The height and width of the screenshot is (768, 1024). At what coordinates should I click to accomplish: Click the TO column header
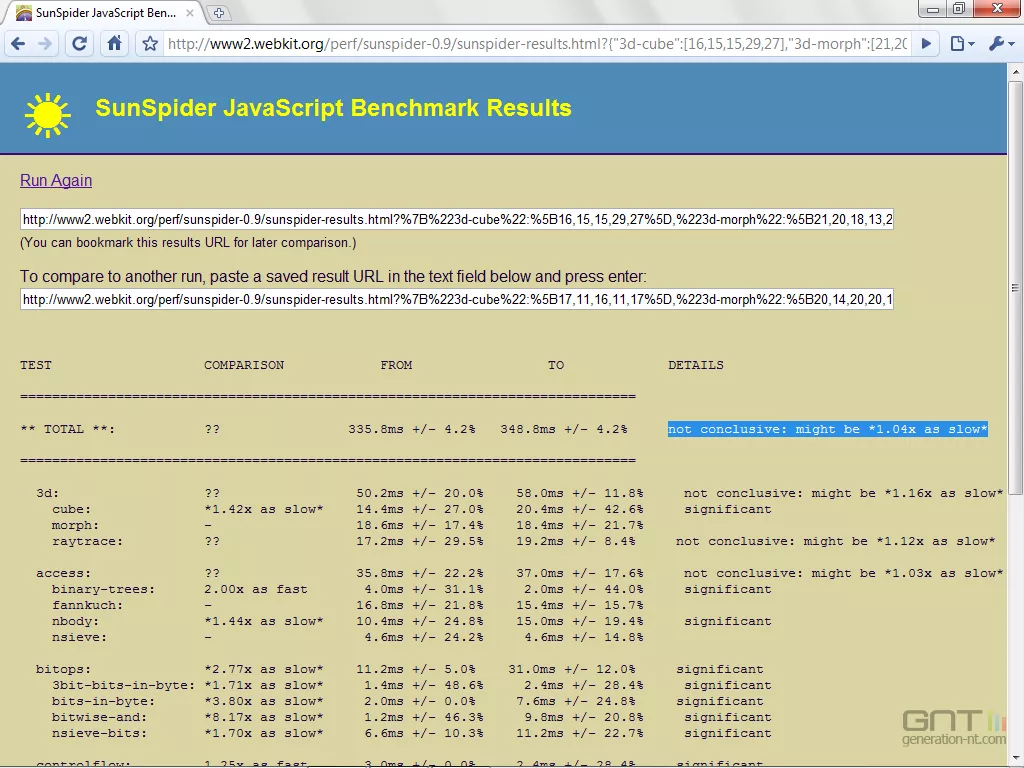coord(556,365)
